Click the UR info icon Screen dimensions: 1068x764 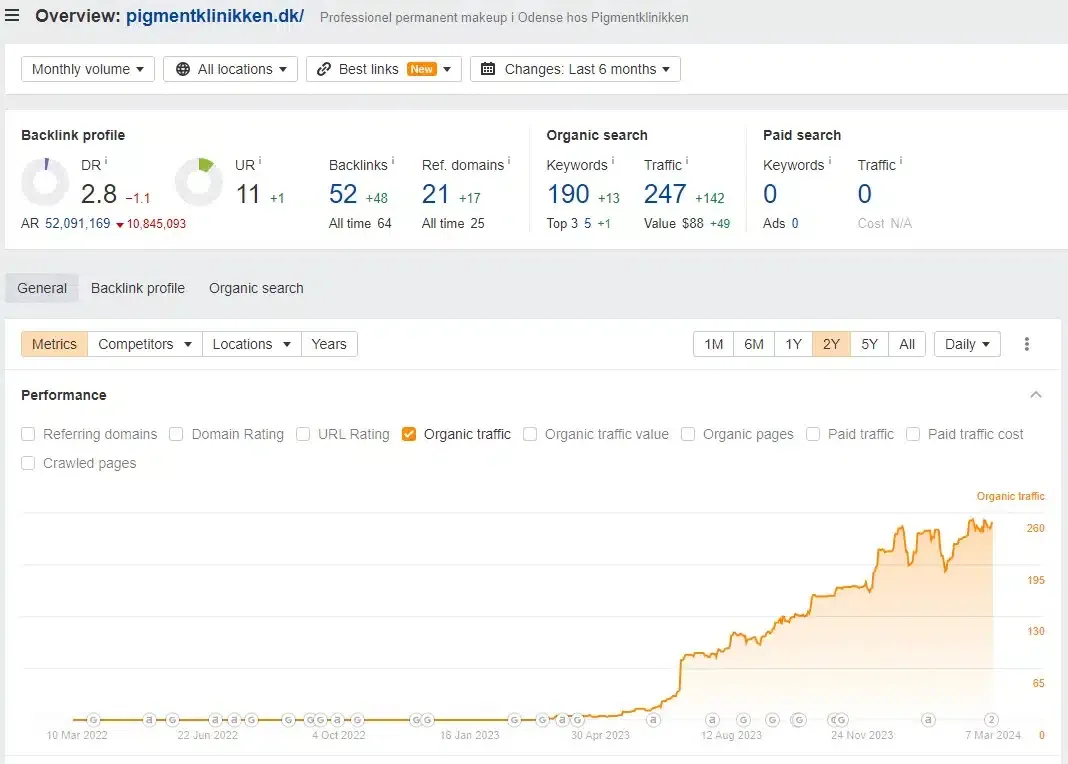[260, 161]
